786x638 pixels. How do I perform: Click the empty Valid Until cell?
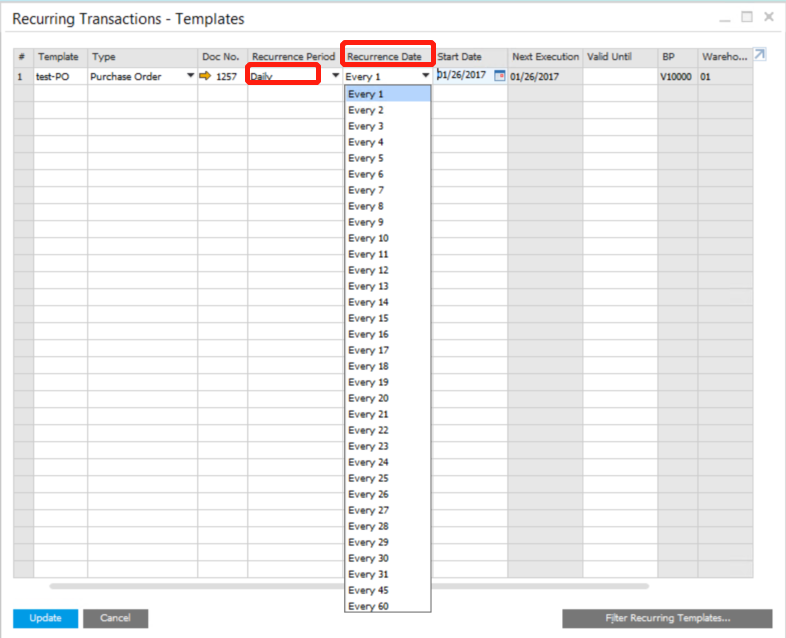point(619,76)
